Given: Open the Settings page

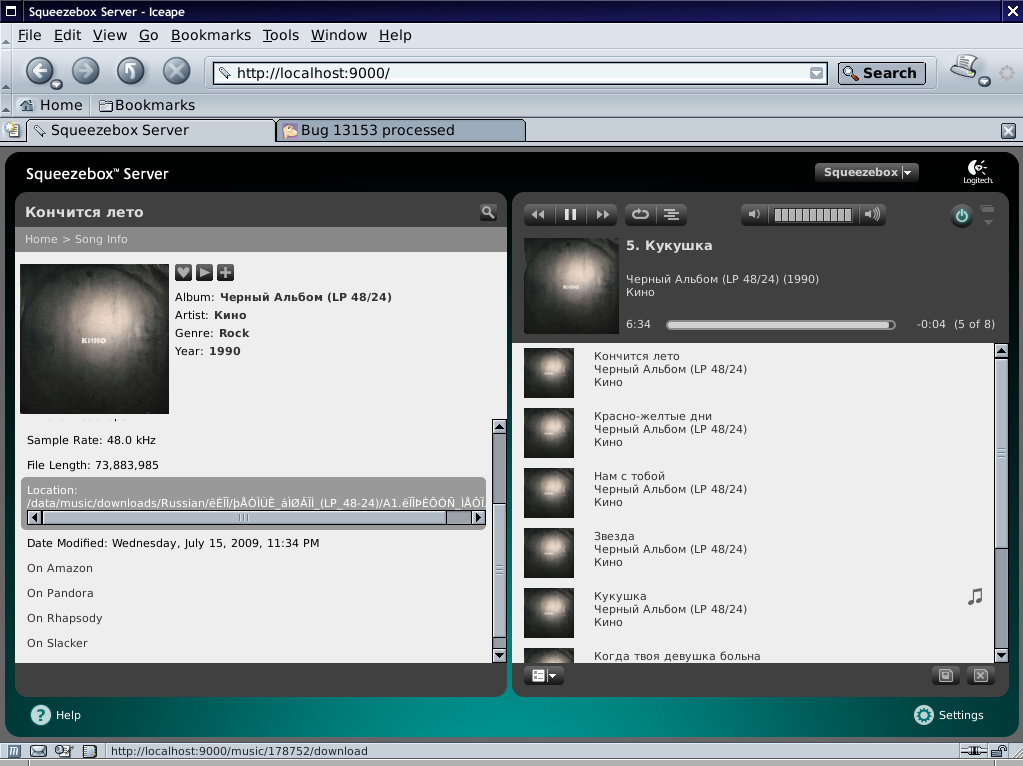Looking at the screenshot, I should tap(949, 715).
